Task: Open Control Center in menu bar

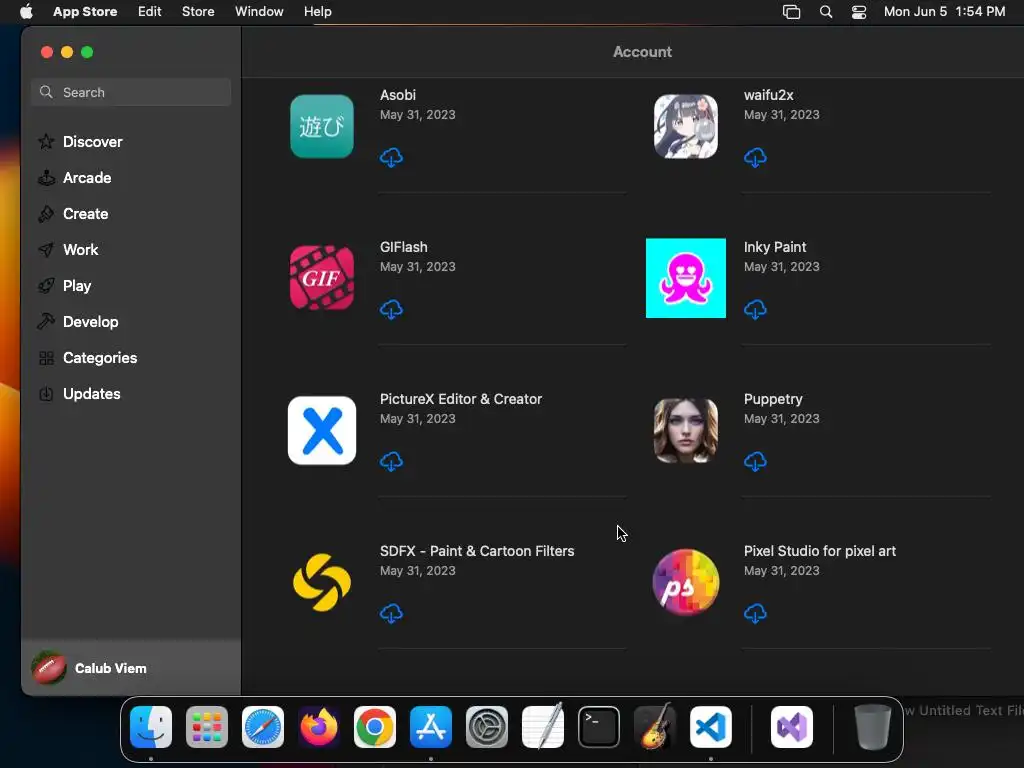Action: tap(859, 11)
